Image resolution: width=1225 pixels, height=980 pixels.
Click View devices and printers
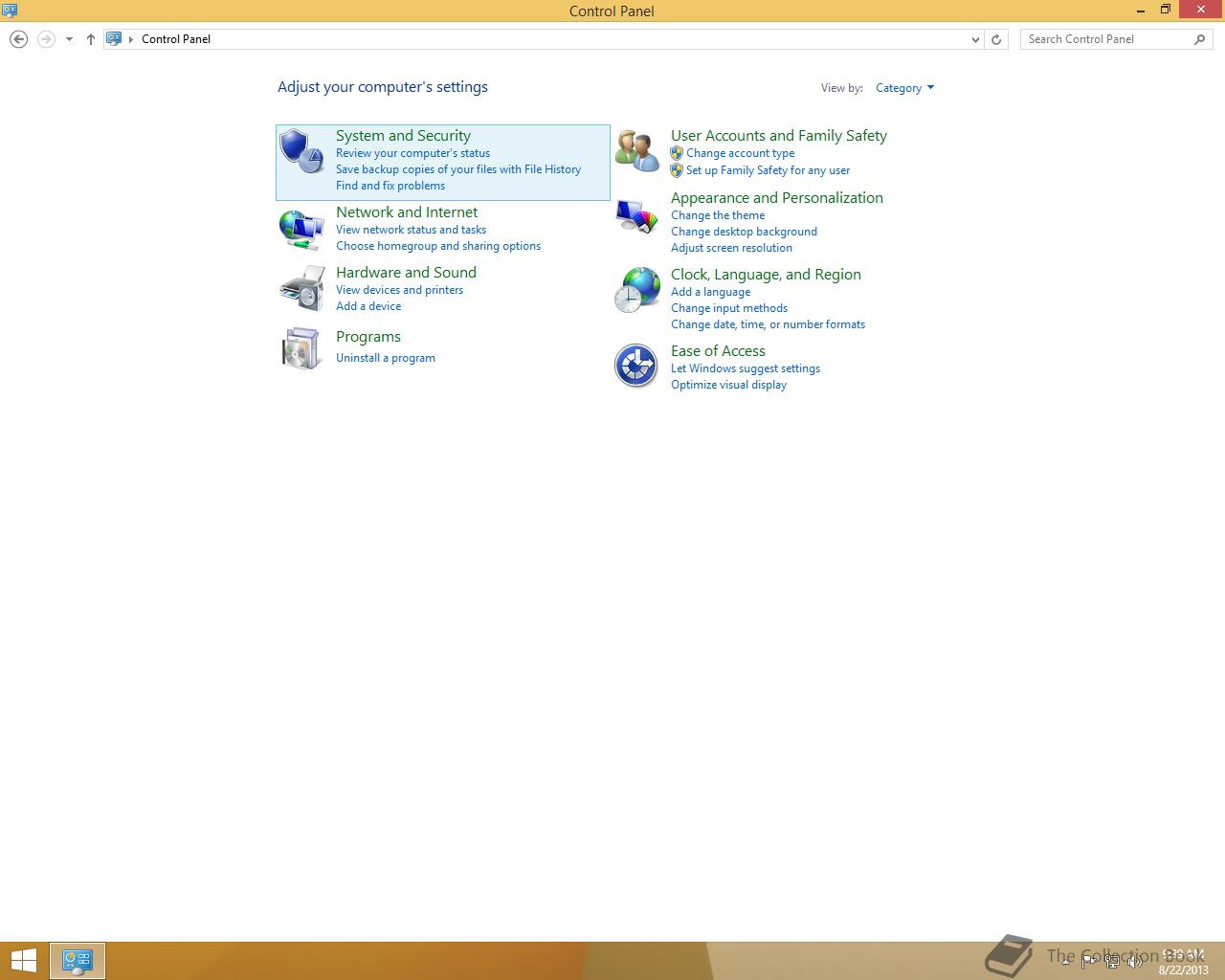(x=399, y=290)
